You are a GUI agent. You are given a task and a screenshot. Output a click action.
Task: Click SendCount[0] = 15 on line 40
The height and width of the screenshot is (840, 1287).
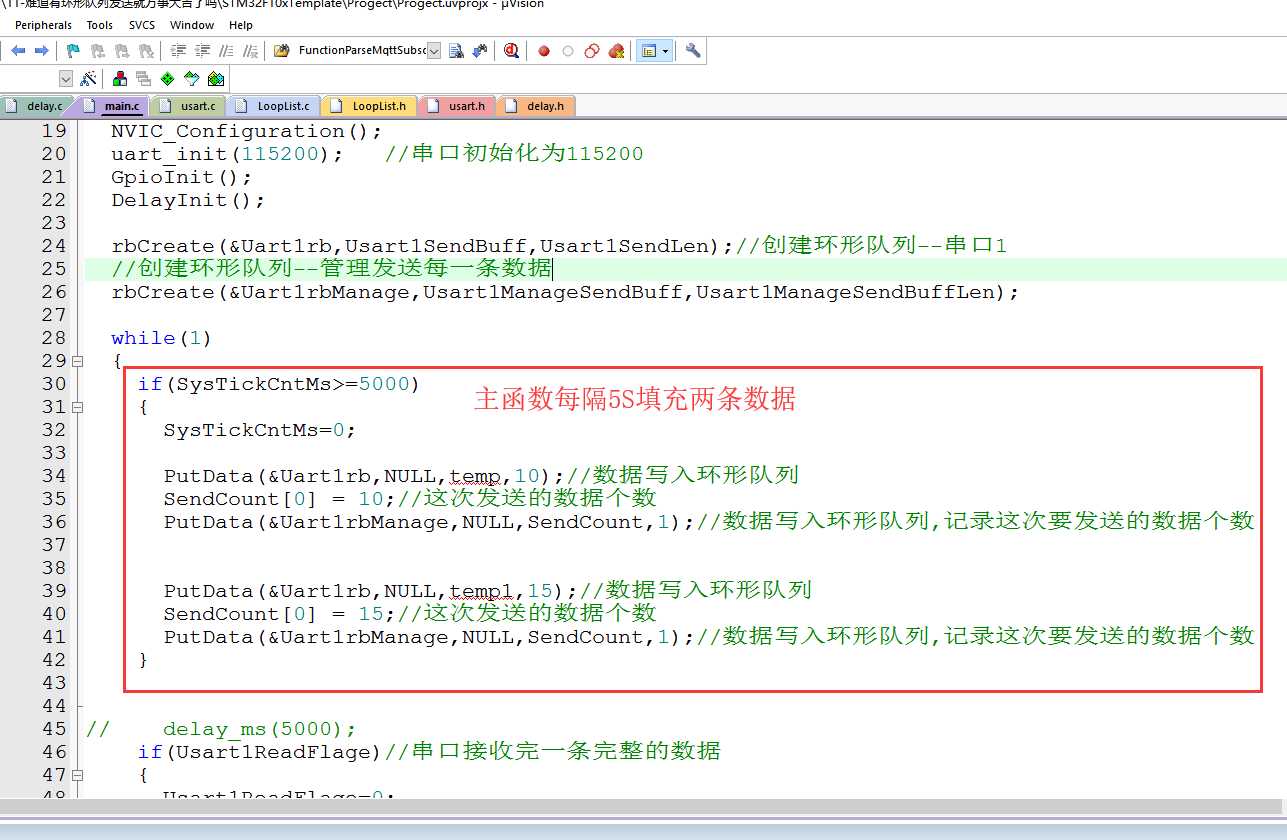click(273, 614)
